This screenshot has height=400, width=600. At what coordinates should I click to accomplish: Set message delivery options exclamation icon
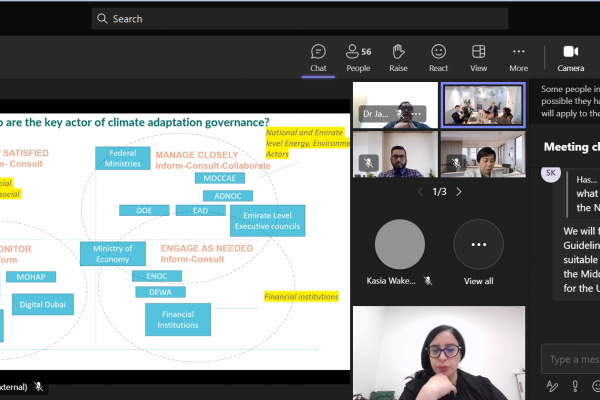pyautogui.click(x=574, y=386)
